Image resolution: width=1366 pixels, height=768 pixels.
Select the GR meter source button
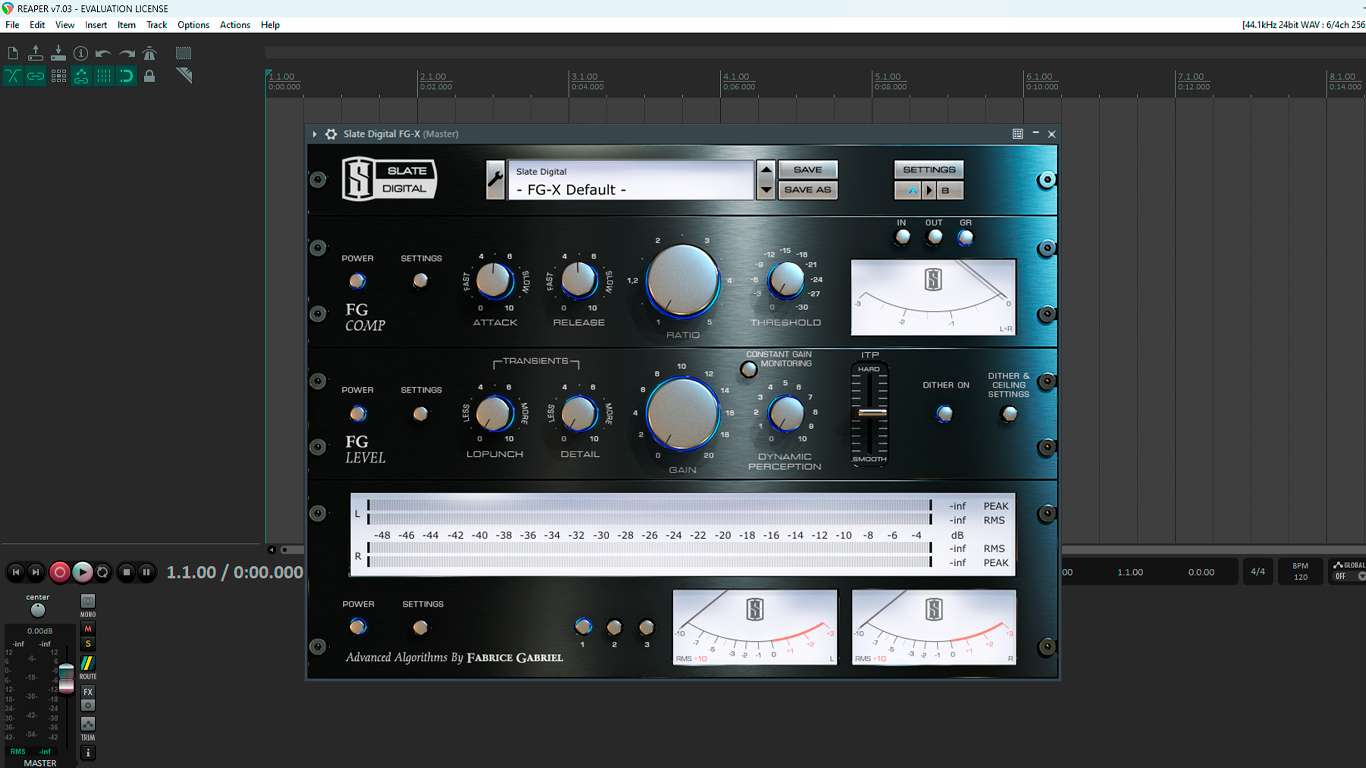pyautogui.click(x=965, y=237)
